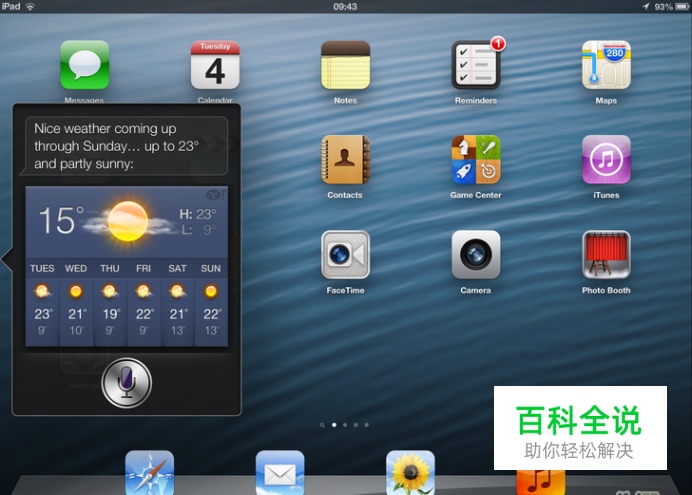Select the TUES forecast column
Viewport: 692px width, 495px height.
[42, 302]
